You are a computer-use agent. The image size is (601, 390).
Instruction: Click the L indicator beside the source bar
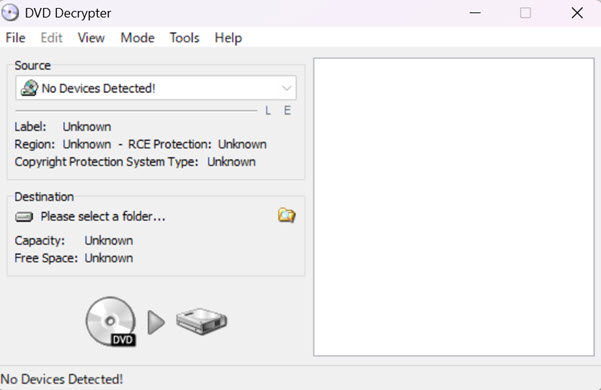(268, 111)
